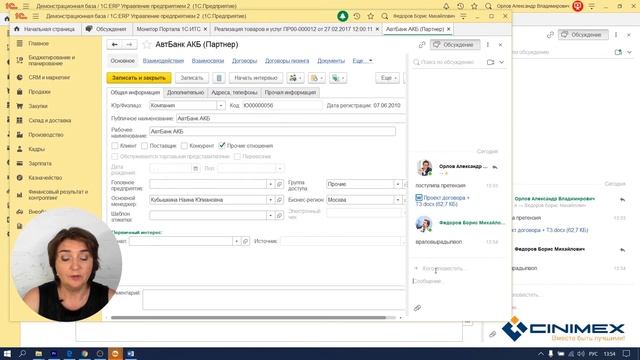Expand the Основной менеджер dropdown arrow
Screen dimensions: 640x360
click(x=270, y=200)
